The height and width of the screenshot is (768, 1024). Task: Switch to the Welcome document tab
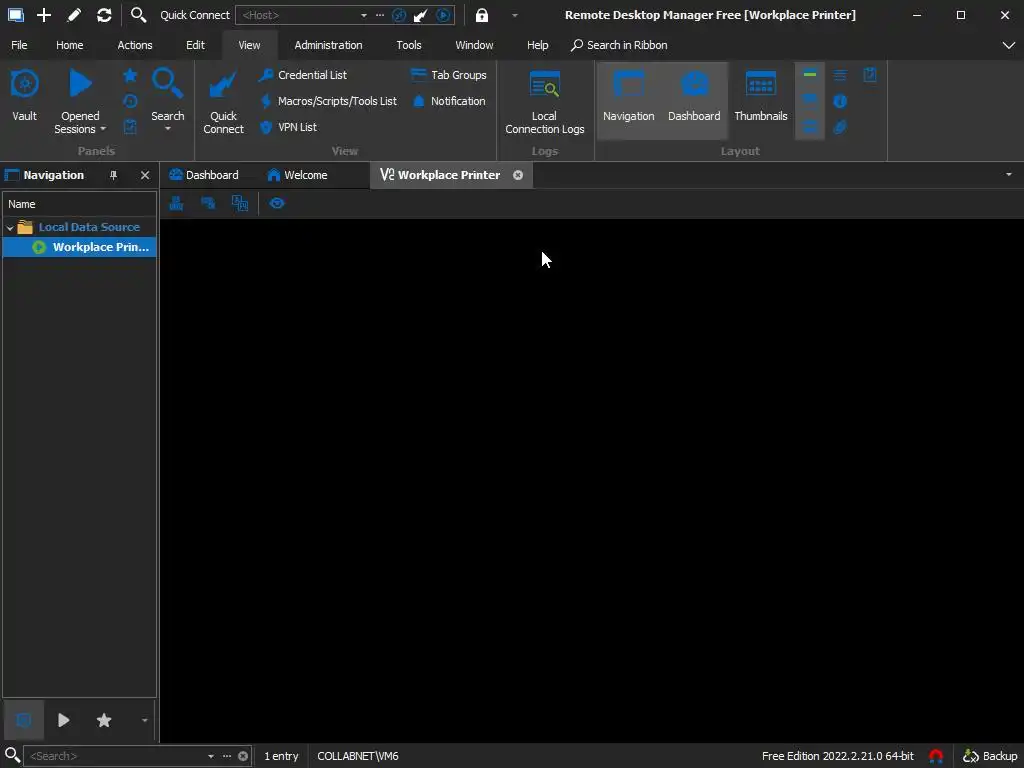(297, 175)
